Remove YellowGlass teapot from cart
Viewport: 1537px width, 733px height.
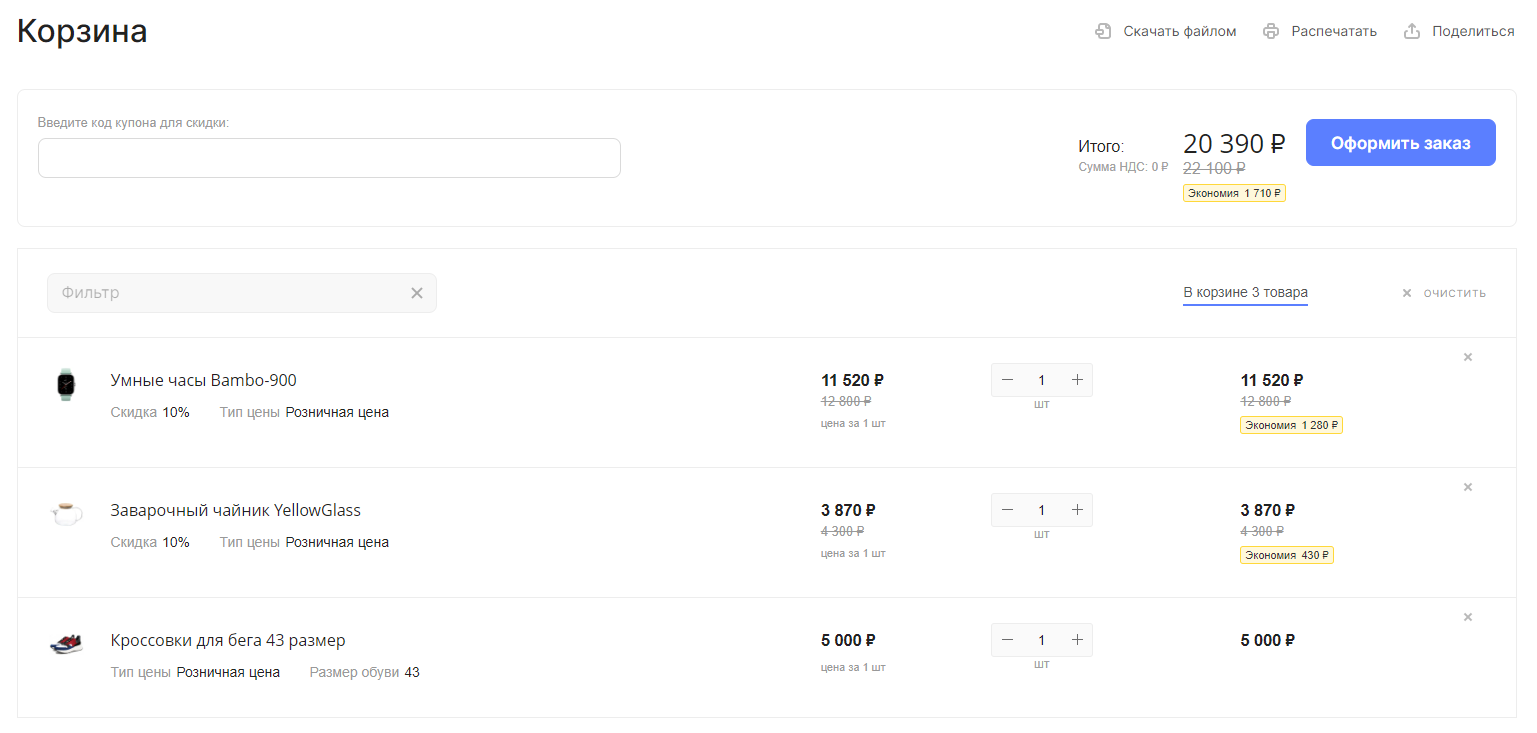coord(1468,487)
